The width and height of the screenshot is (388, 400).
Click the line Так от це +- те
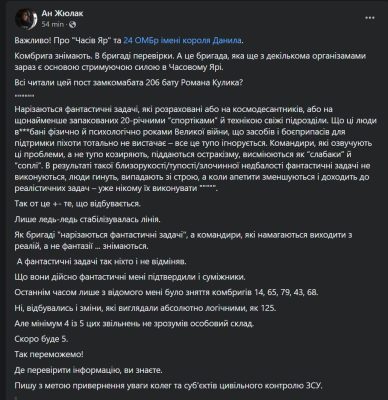tap(78, 203)
